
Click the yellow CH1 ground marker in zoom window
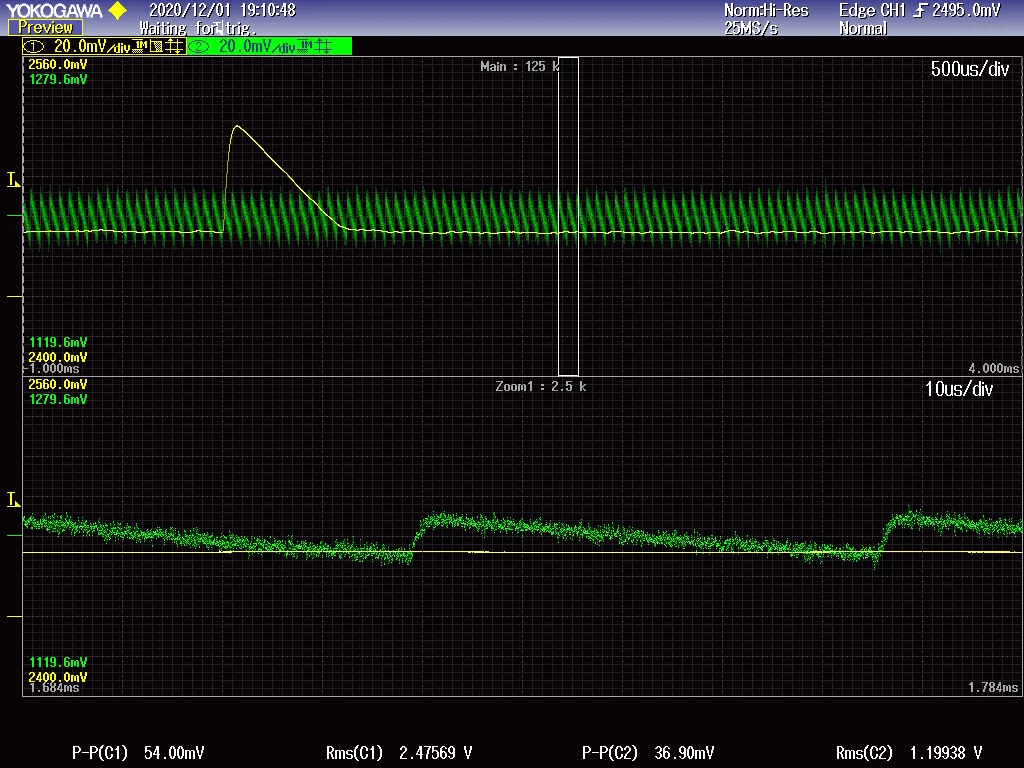click(14, 616)
